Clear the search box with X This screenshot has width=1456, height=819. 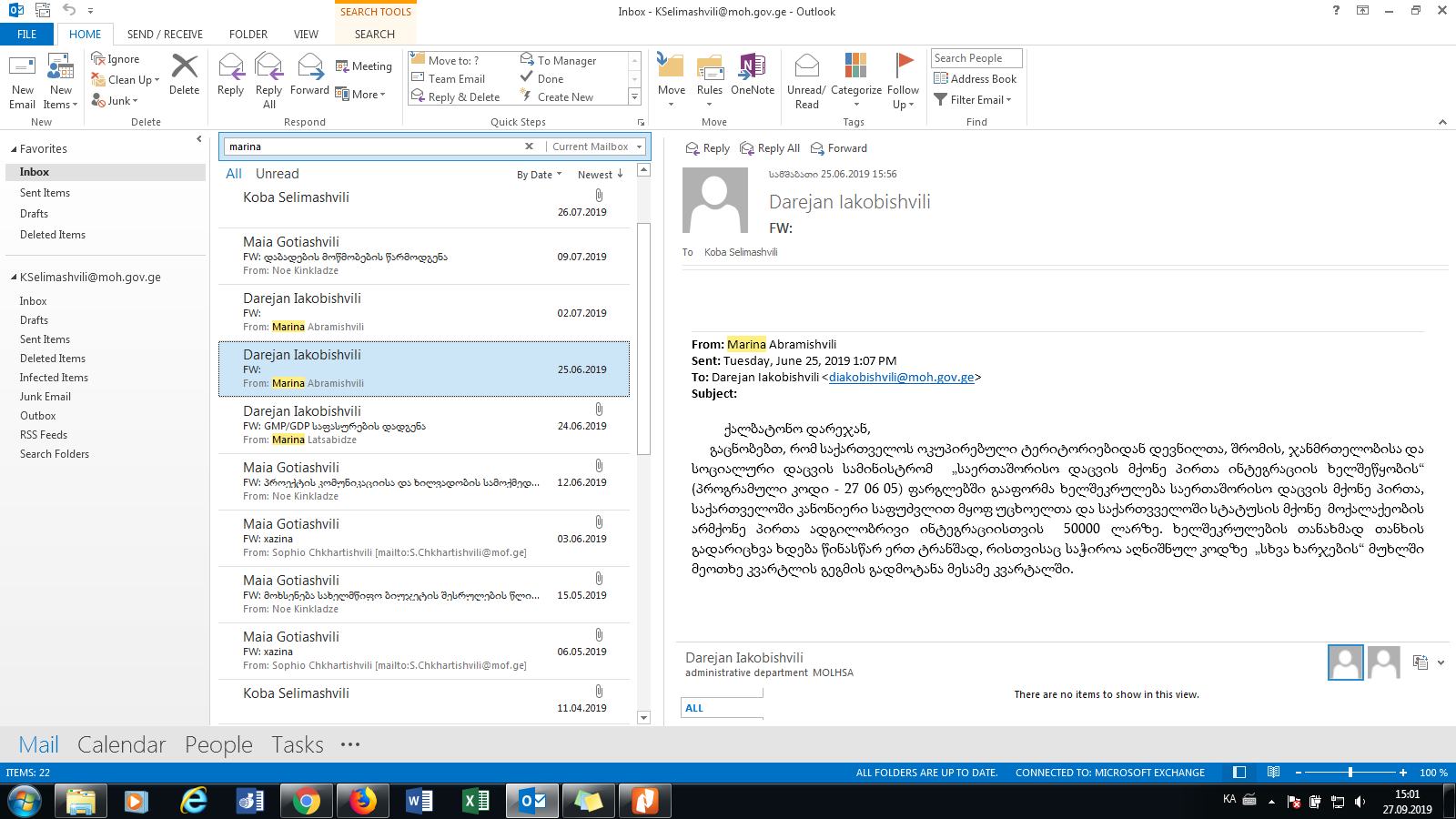pyautogui.click(x=529, y=147)
